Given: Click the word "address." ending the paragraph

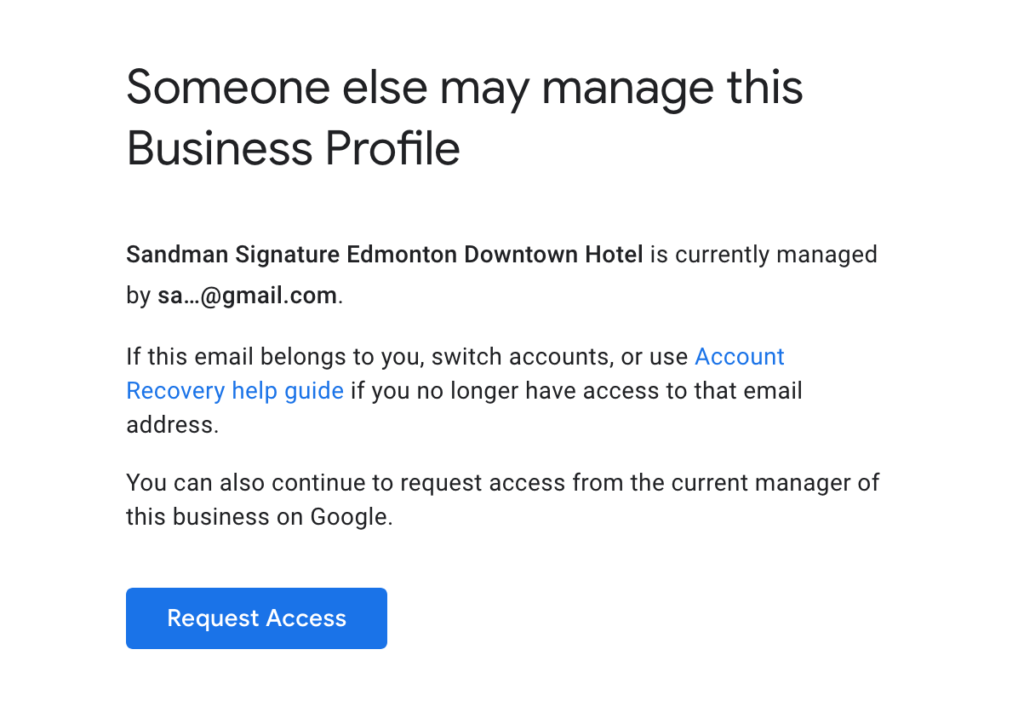Looking at the screenshot, I should coord(171,425).
